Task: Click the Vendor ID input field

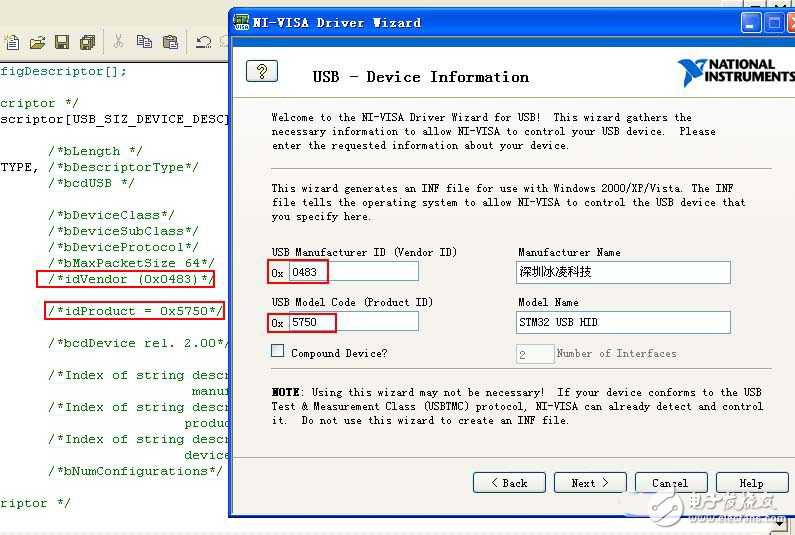Action: coord(353,271)
